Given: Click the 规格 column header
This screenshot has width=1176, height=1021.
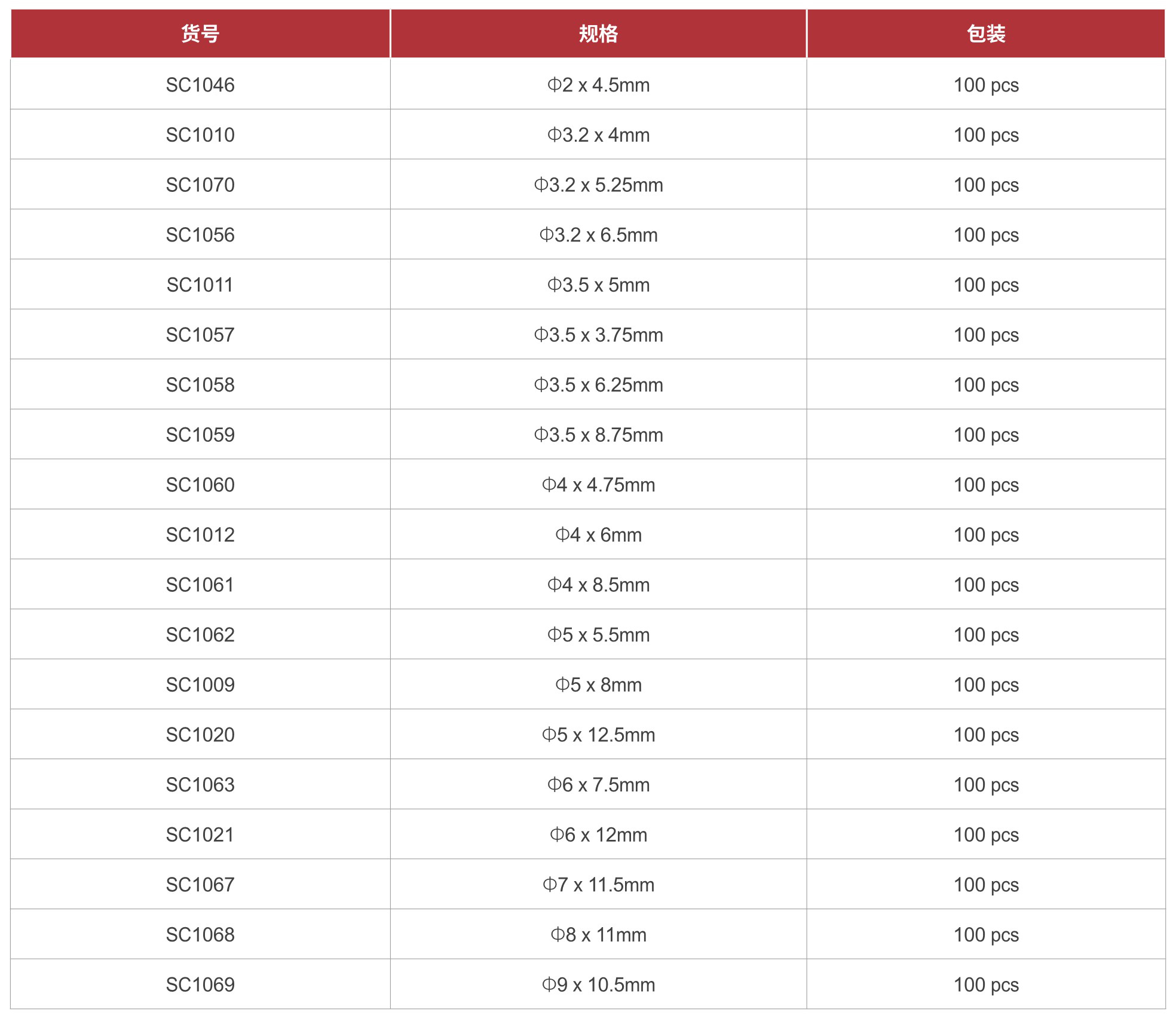Looking at the screenshot, I should tap(598, 33).
